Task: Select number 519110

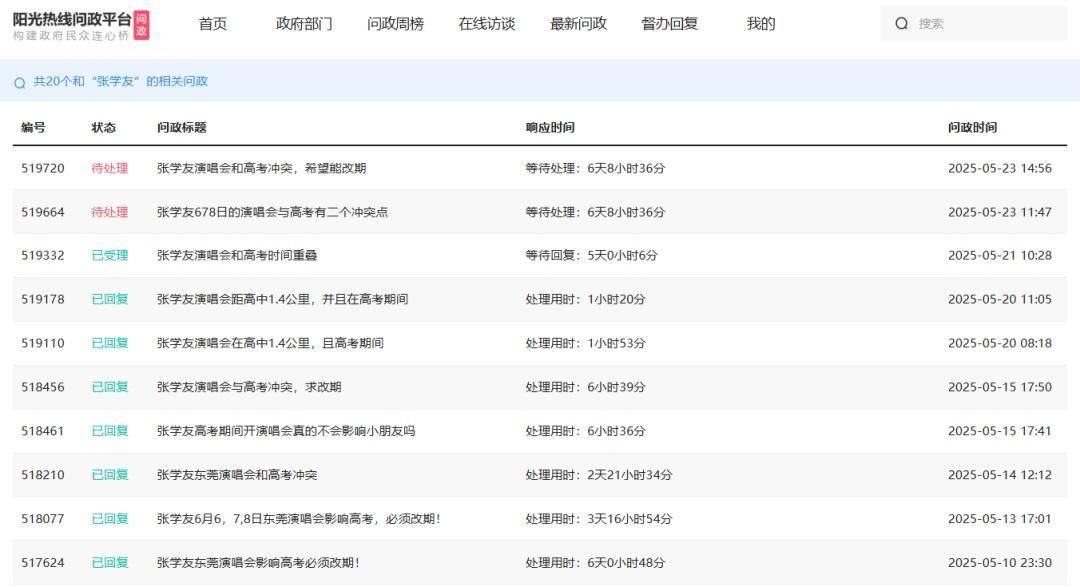Action: click(43, 343)
